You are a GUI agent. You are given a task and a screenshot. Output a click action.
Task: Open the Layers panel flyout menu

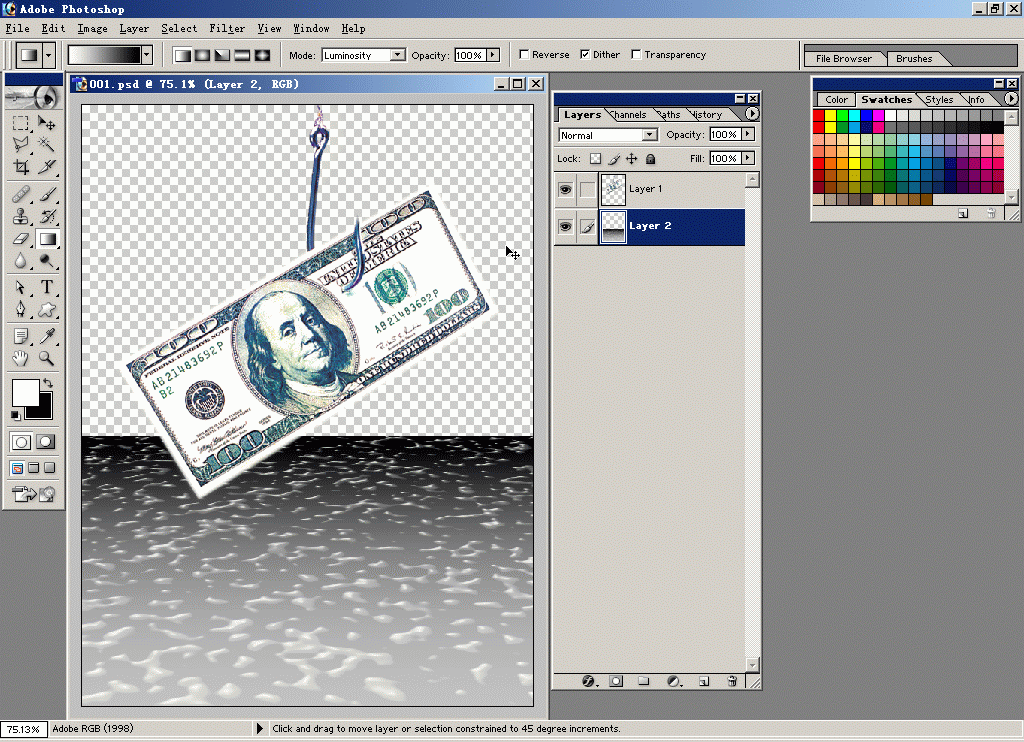pyautogui.click(x=752, y=114)
